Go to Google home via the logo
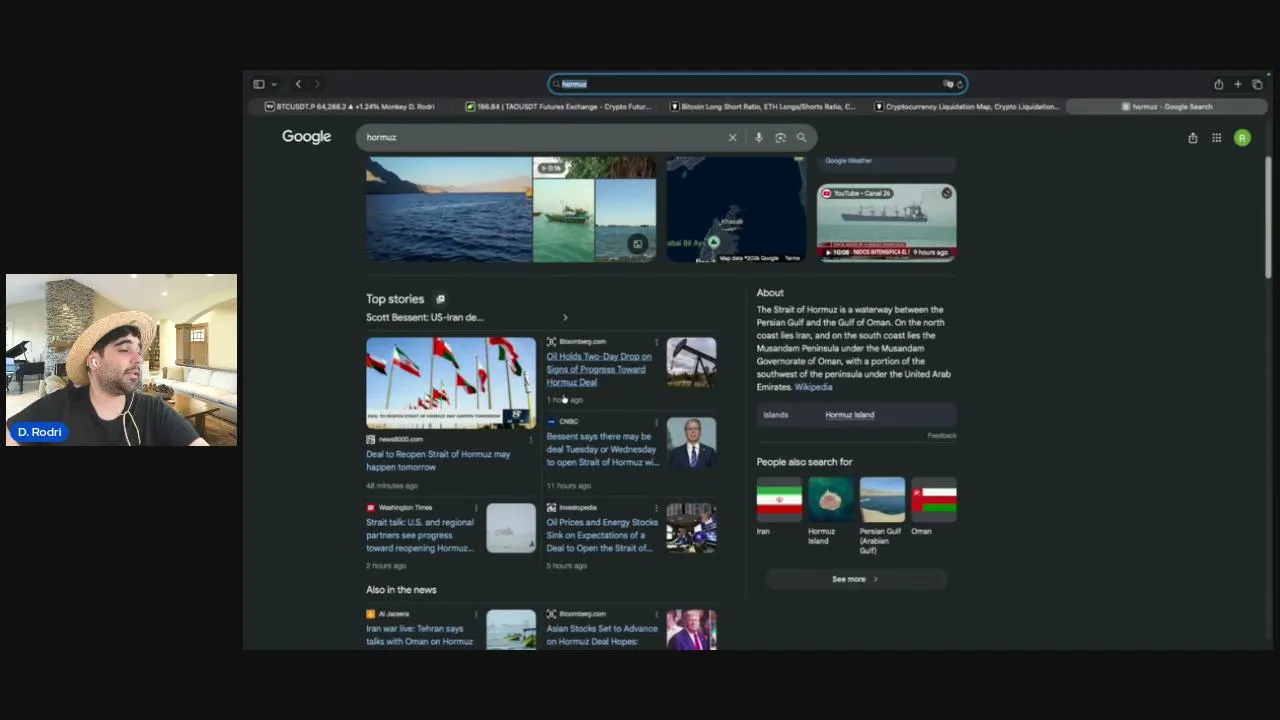The image size is (1280, 720). click(306, 137)
